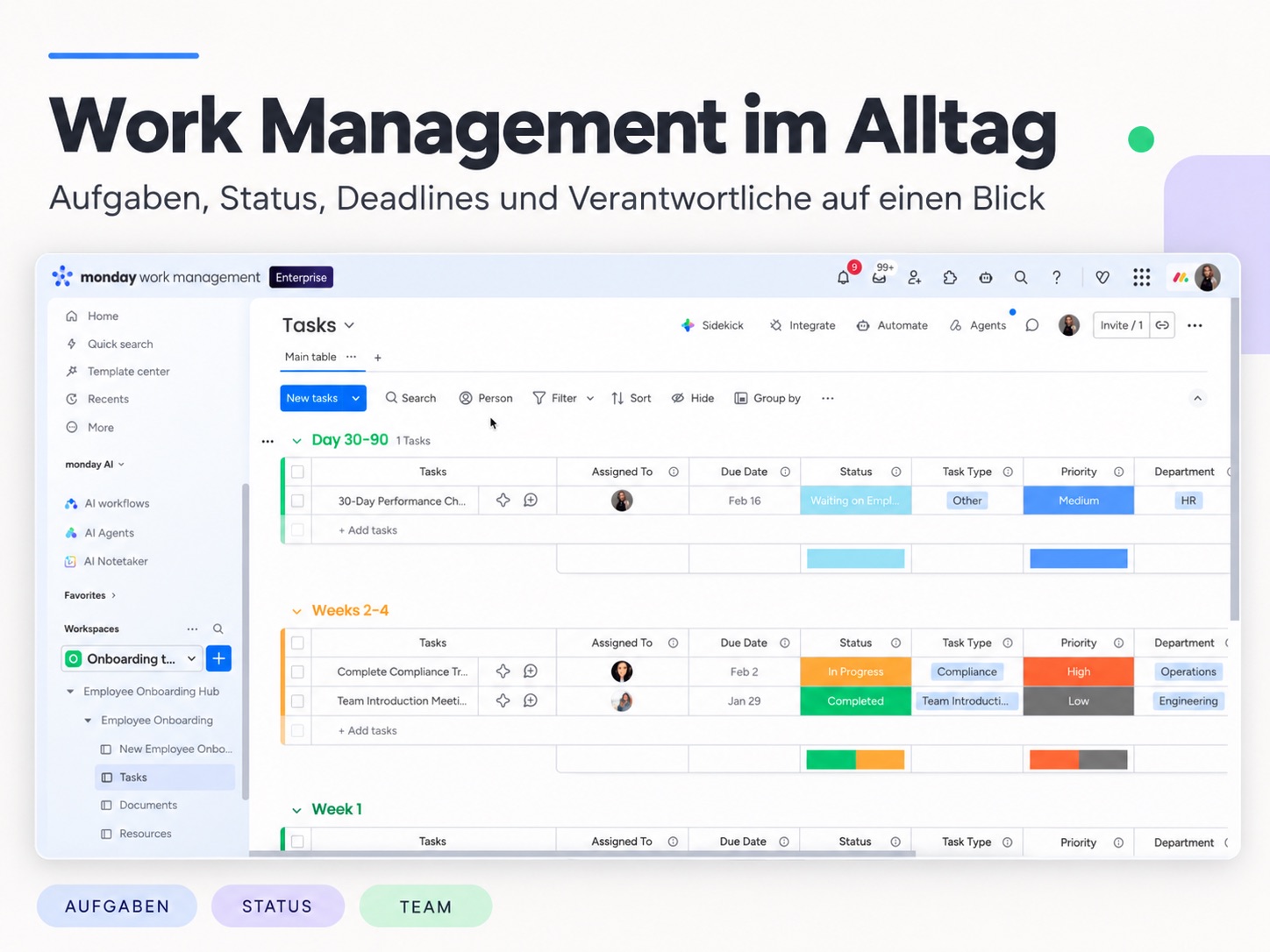Copy board link via the link icon
This screenshot has height=952, width=1270.
coord(1162,325)
